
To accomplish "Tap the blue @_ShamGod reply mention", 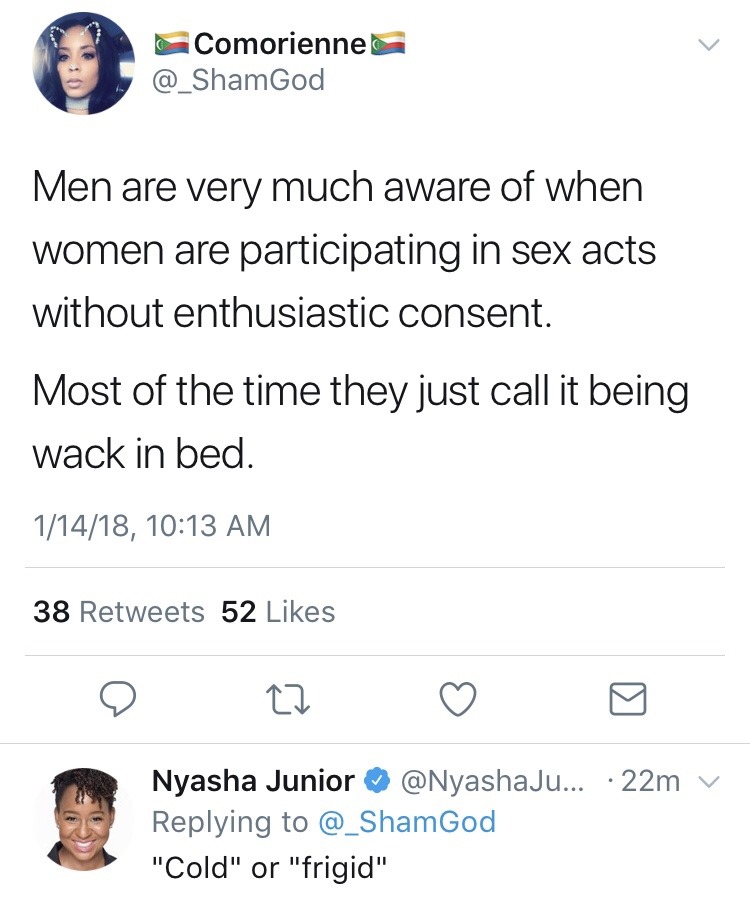I will point(406,822).
